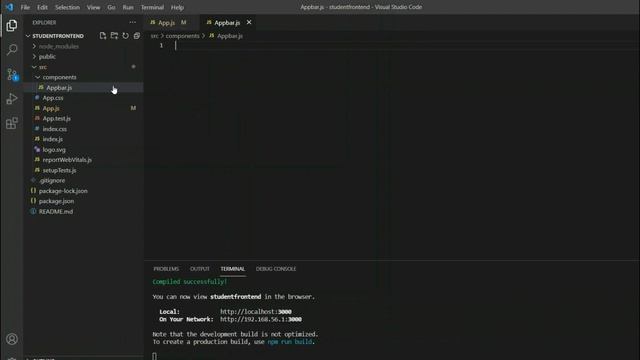
Task: Switch to the PROBLEMS panel tab
Action: pyautogui.click(x=166, y=269)
